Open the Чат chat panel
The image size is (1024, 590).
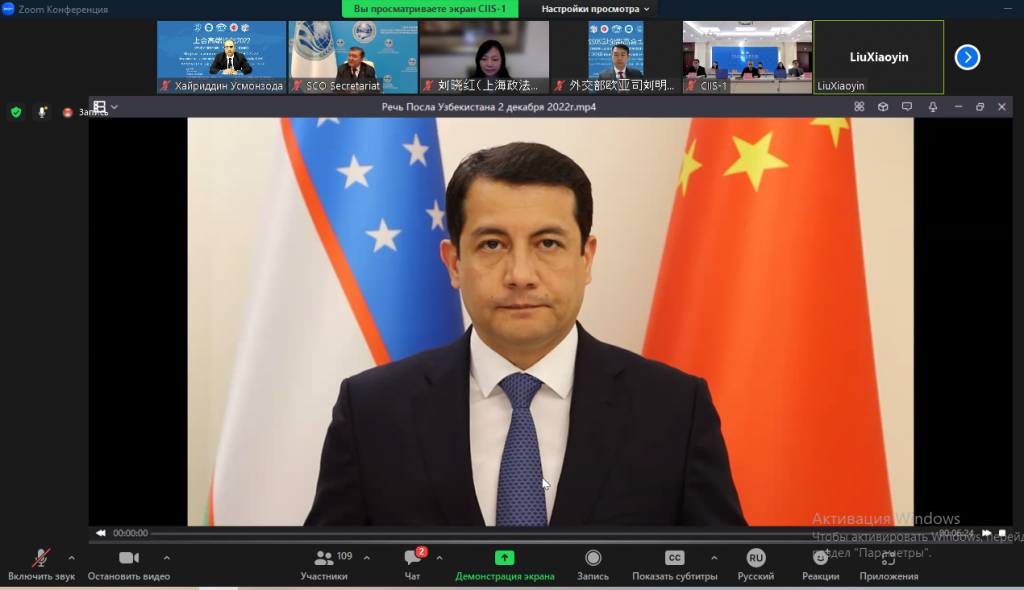[413, 565]
